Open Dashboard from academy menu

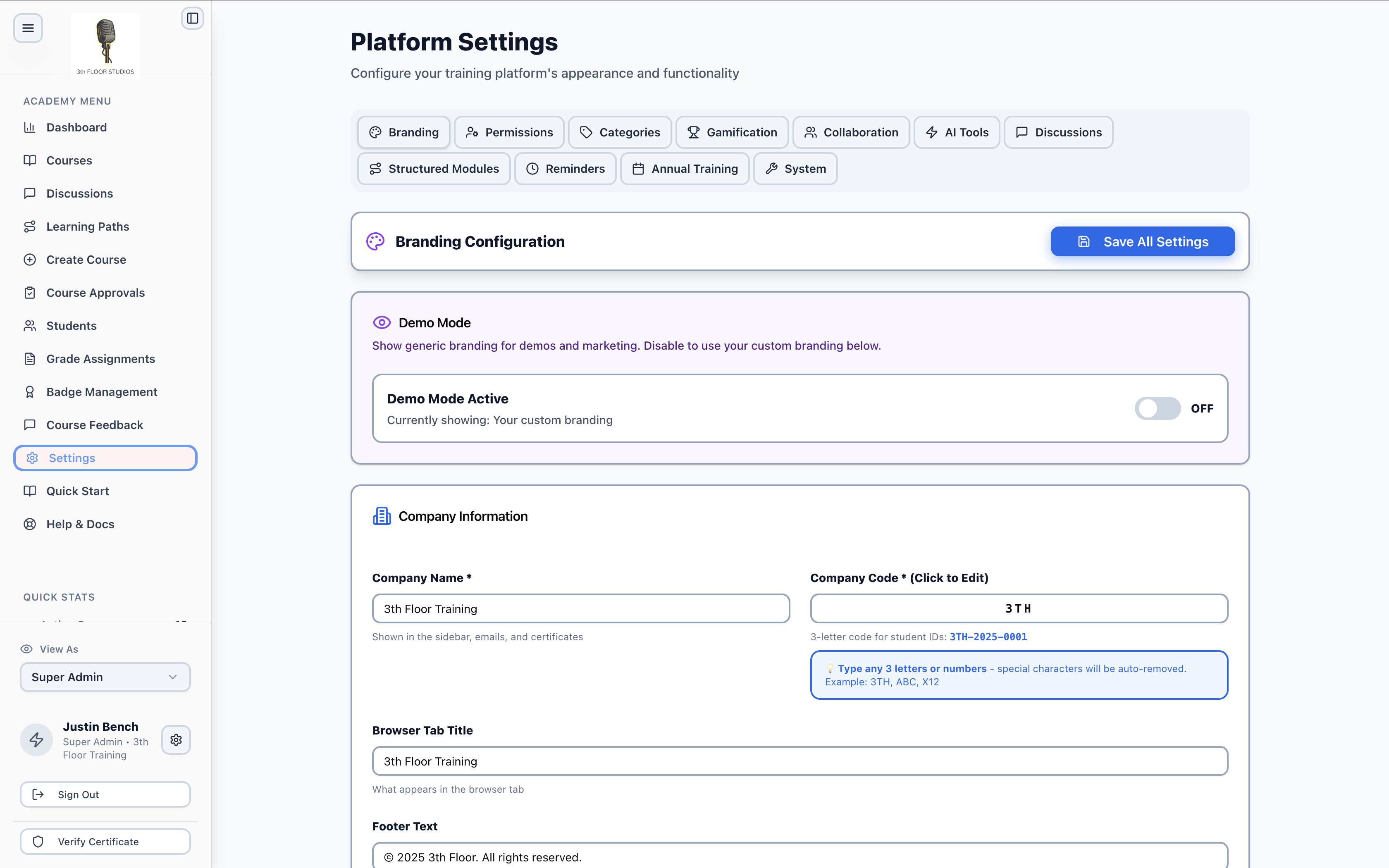(105, 127)
